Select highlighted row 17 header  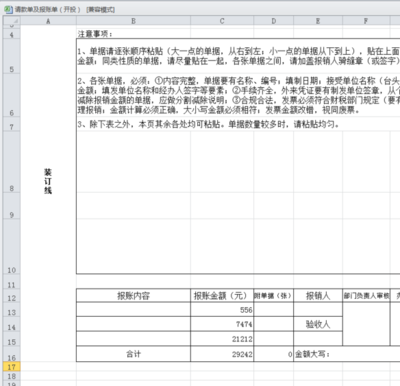pos(11,367)
